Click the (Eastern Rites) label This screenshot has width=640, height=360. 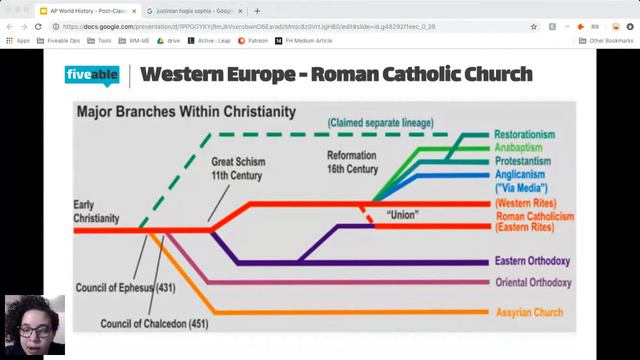pos(525,227)
